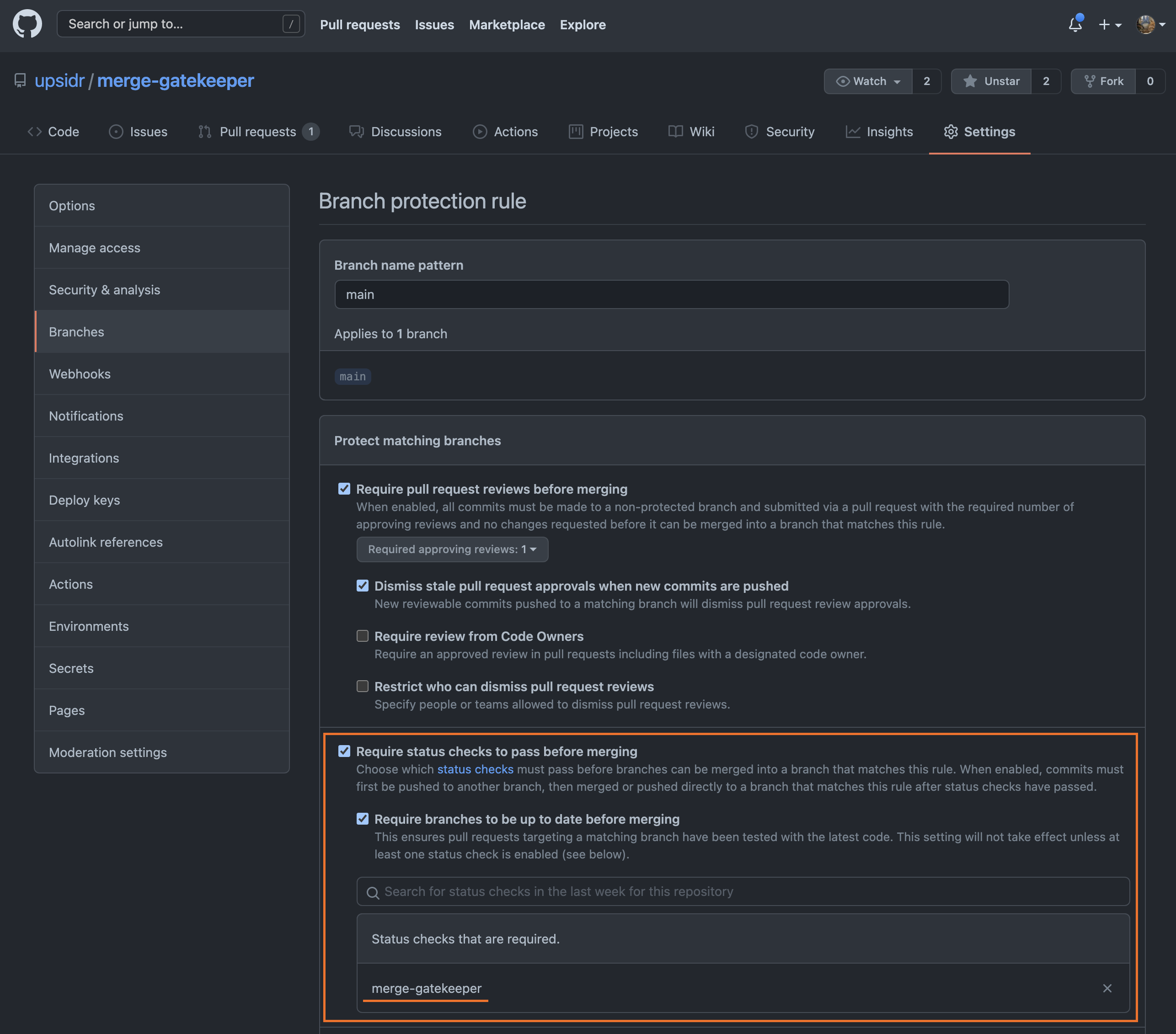Screen dimensions: 1176x1034
Task: Toggle Dismiss stale pull request approvals checkbox
Action: tap(363, 586)
